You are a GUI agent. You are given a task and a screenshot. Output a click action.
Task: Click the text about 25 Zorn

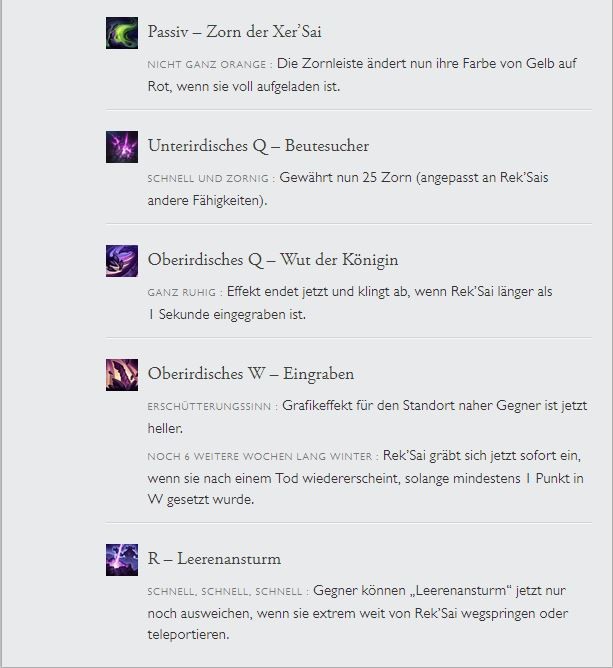348,189
